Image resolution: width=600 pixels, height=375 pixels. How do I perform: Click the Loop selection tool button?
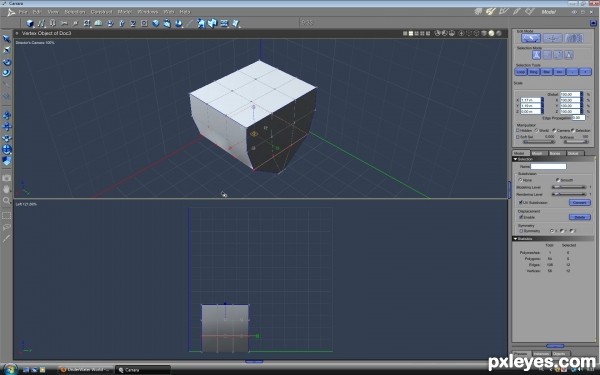pos(521,72)
